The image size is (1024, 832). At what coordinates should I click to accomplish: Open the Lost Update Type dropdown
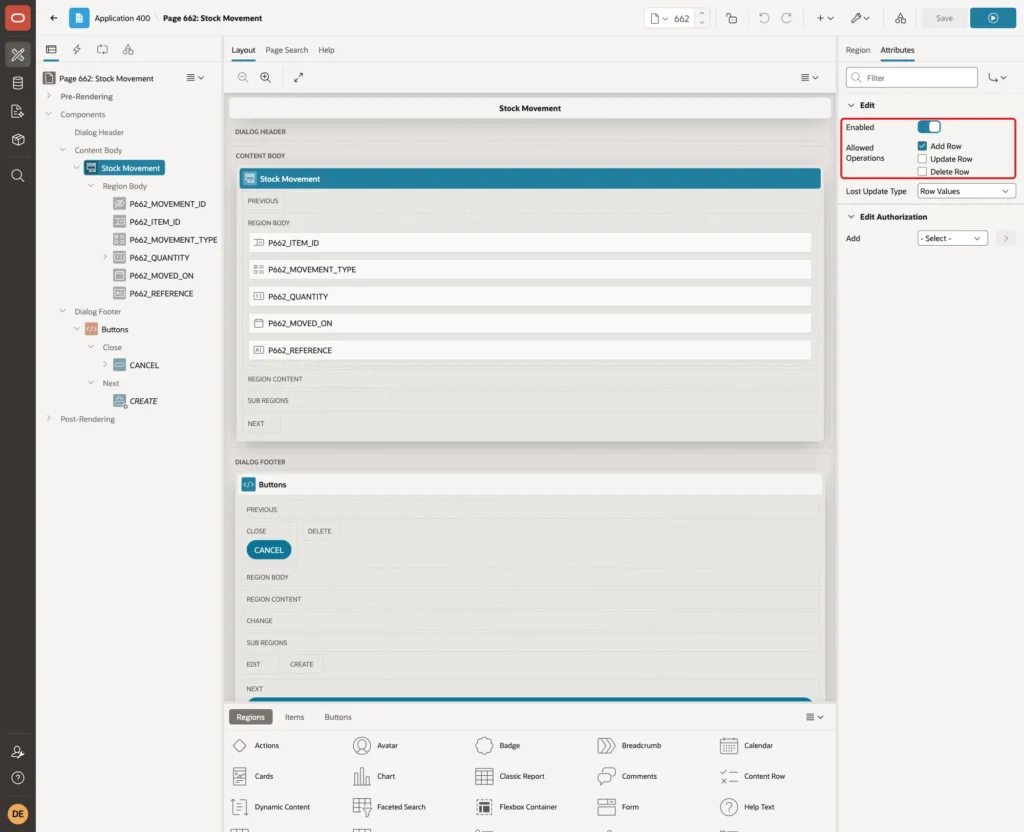(x=966, y=191)
